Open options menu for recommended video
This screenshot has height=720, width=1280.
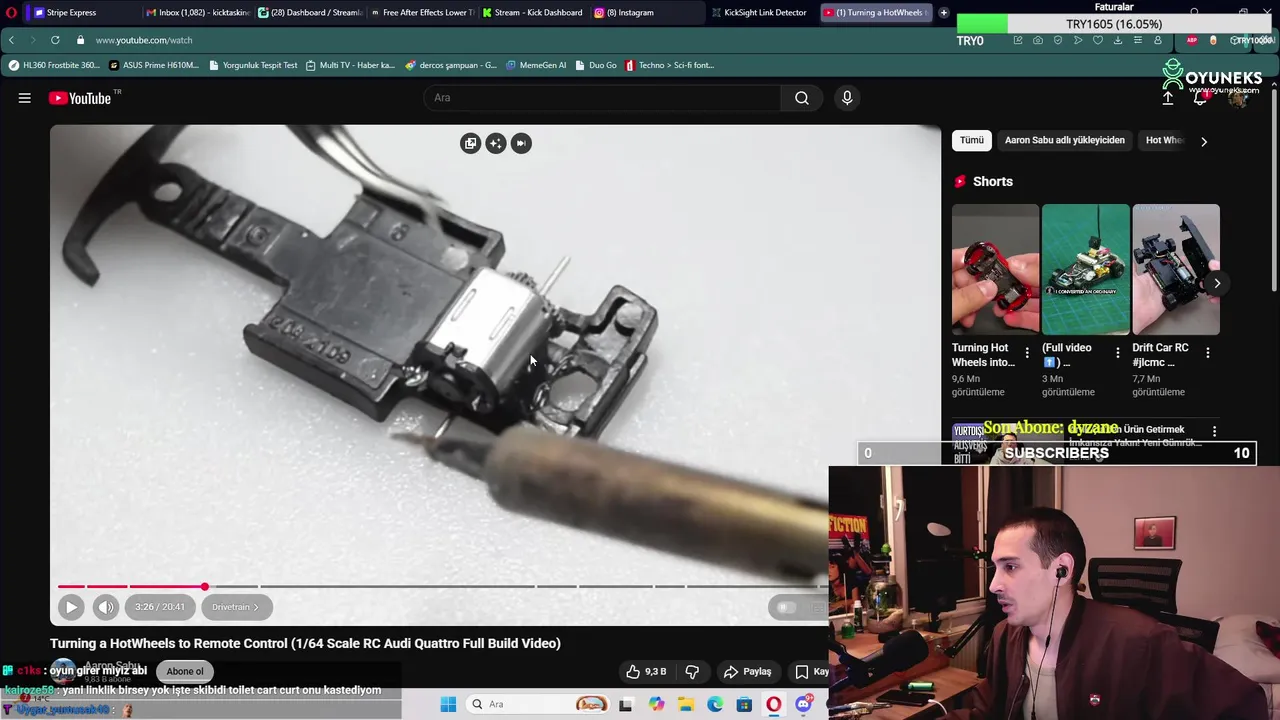(x=1214, y=431)
